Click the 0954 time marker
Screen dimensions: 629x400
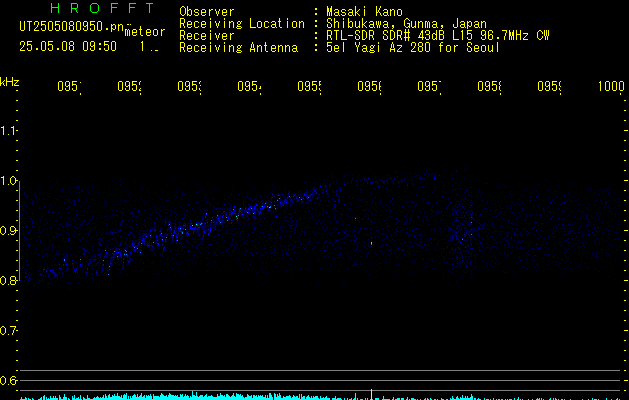click(250, 86)
